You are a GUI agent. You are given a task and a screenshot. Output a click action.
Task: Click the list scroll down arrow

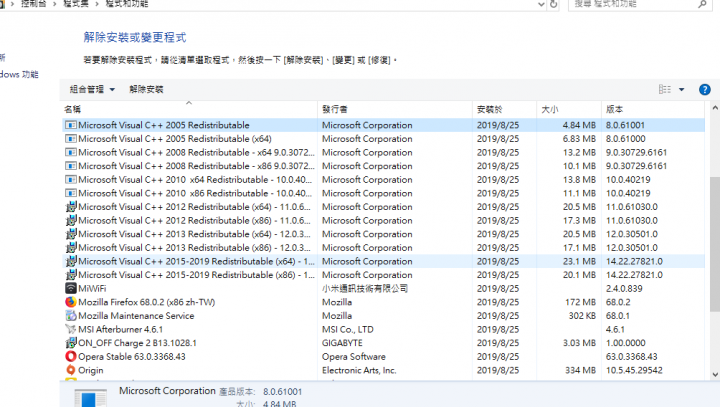[x=715, y=375]
